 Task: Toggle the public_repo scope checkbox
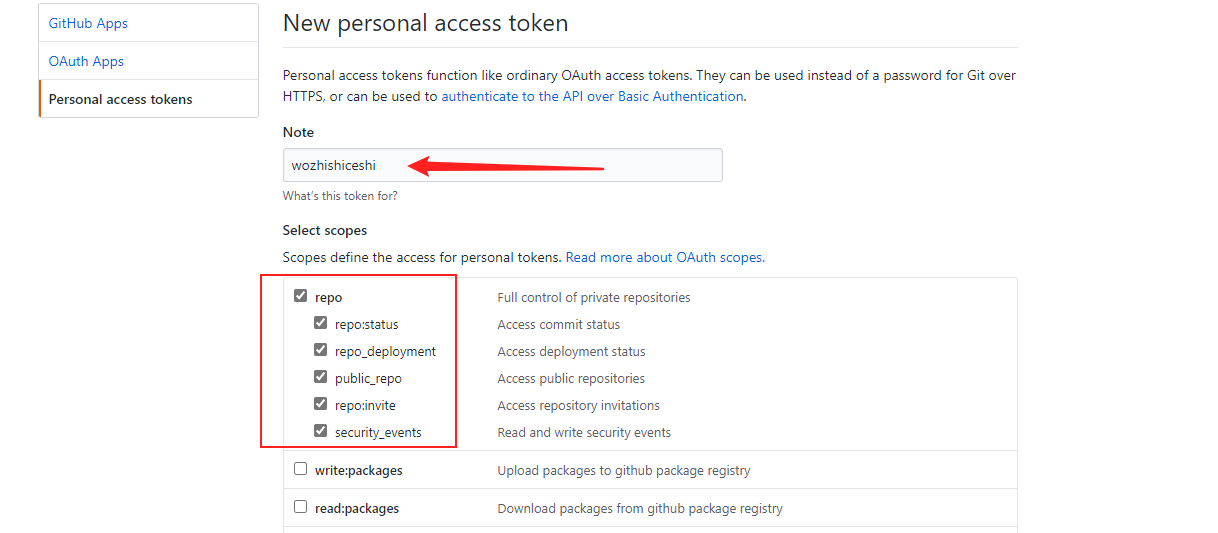[320, 377]
